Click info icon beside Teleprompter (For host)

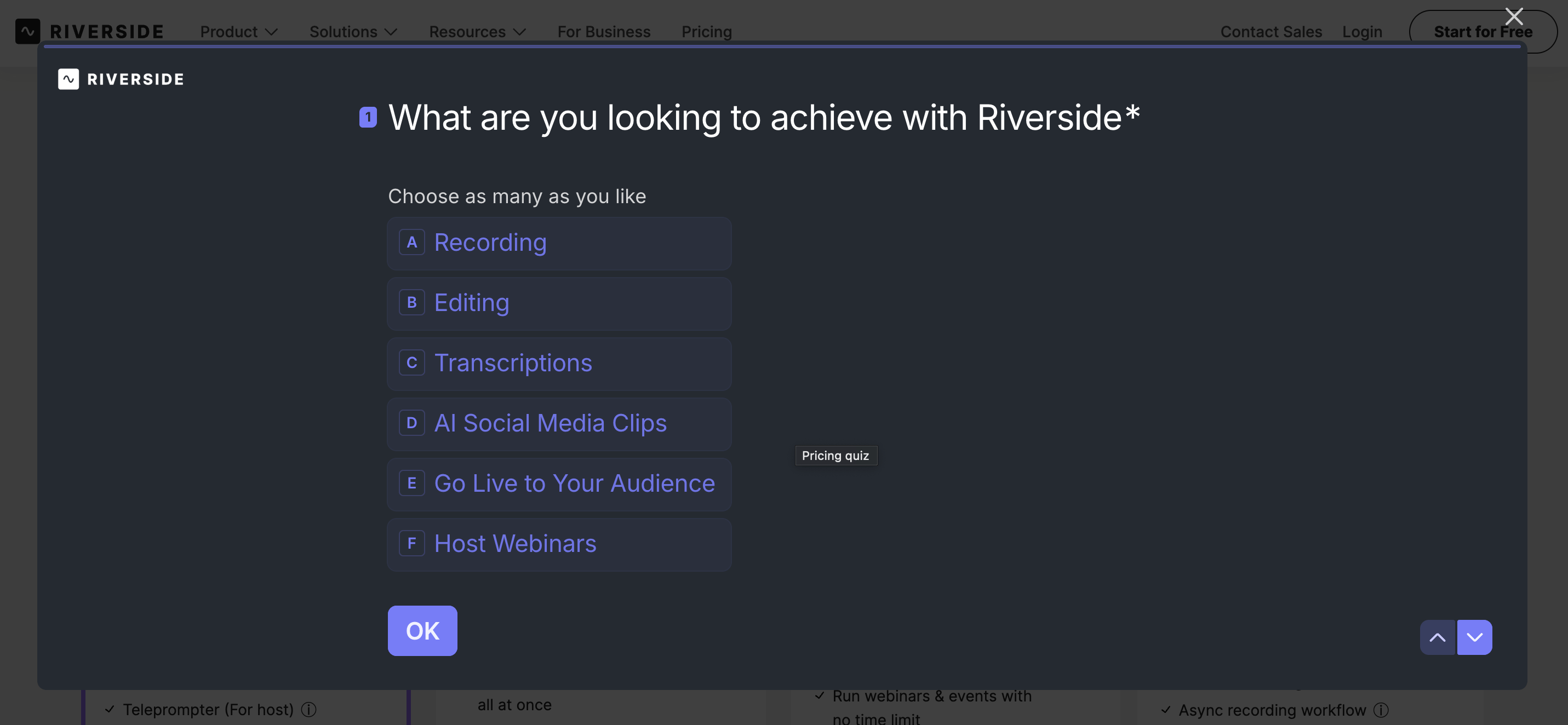[x=308, y=709]
